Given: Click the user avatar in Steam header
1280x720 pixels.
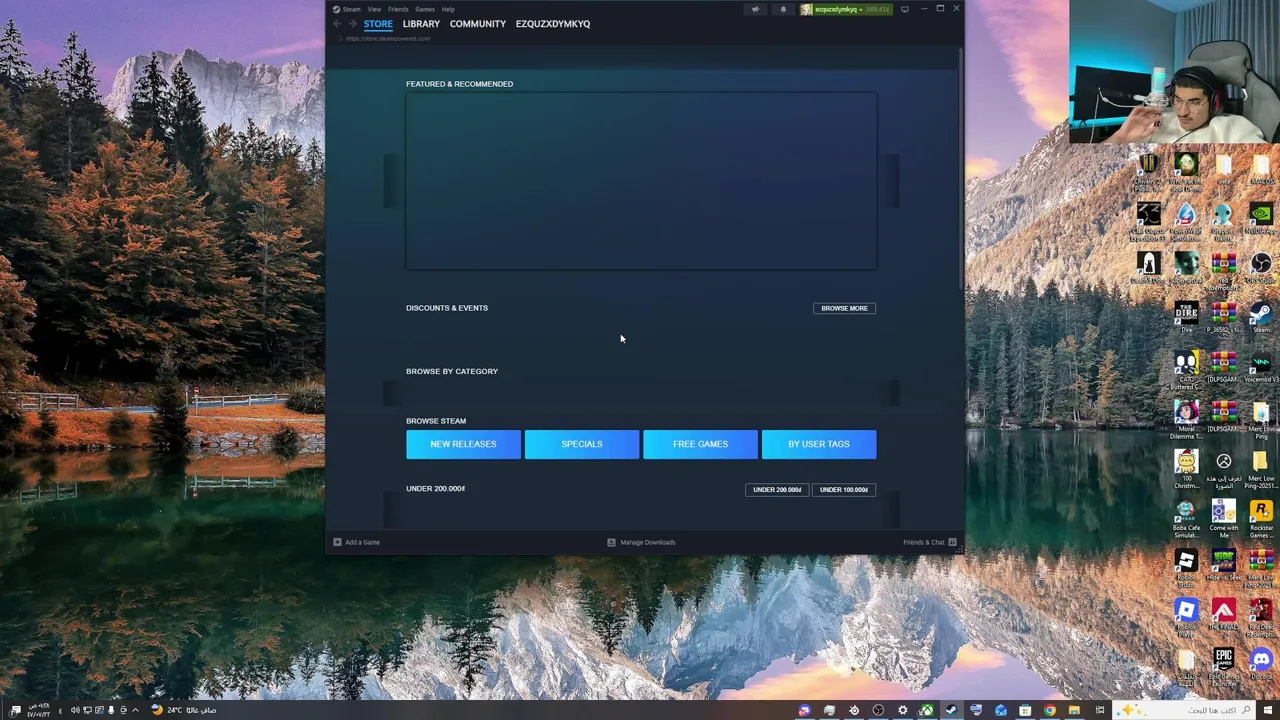Looking at the screenshot, I should 806,9.
